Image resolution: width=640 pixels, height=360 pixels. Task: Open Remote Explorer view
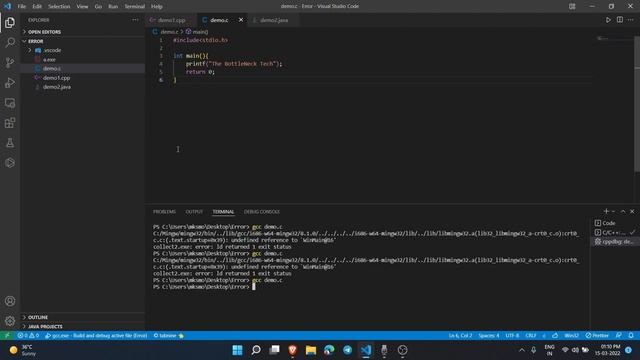10,103
